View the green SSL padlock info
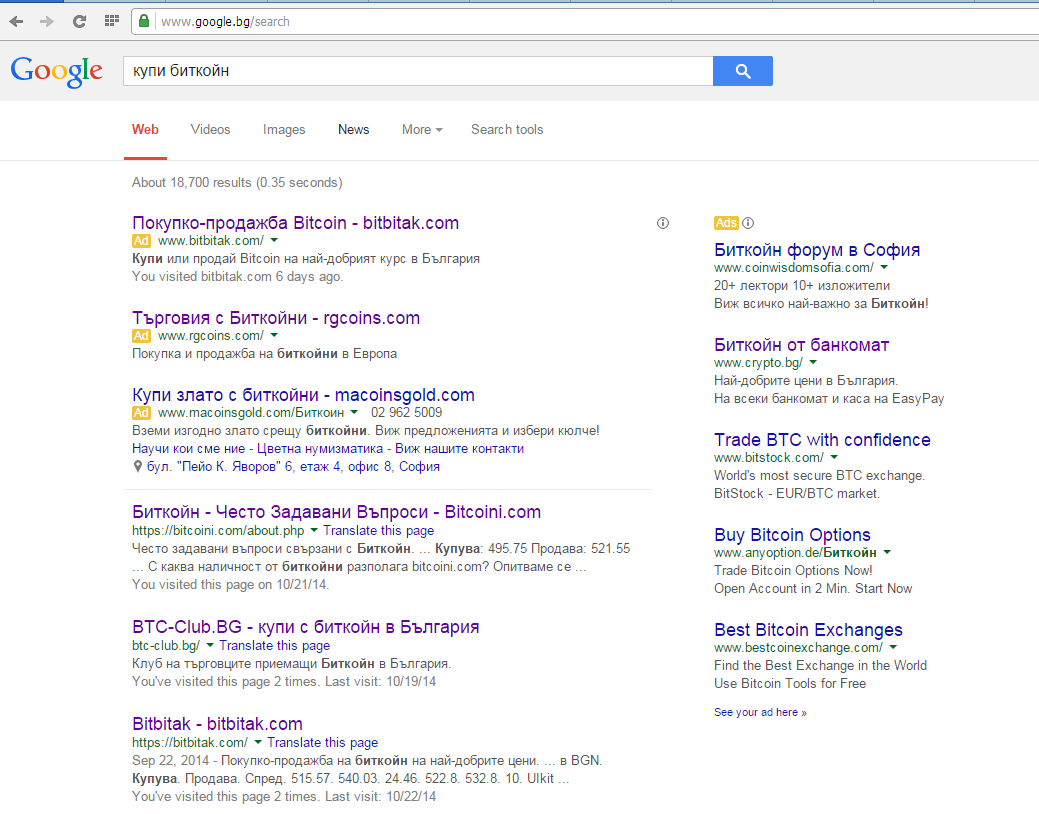Screen dimensions: 1039x814 [144, 21]
